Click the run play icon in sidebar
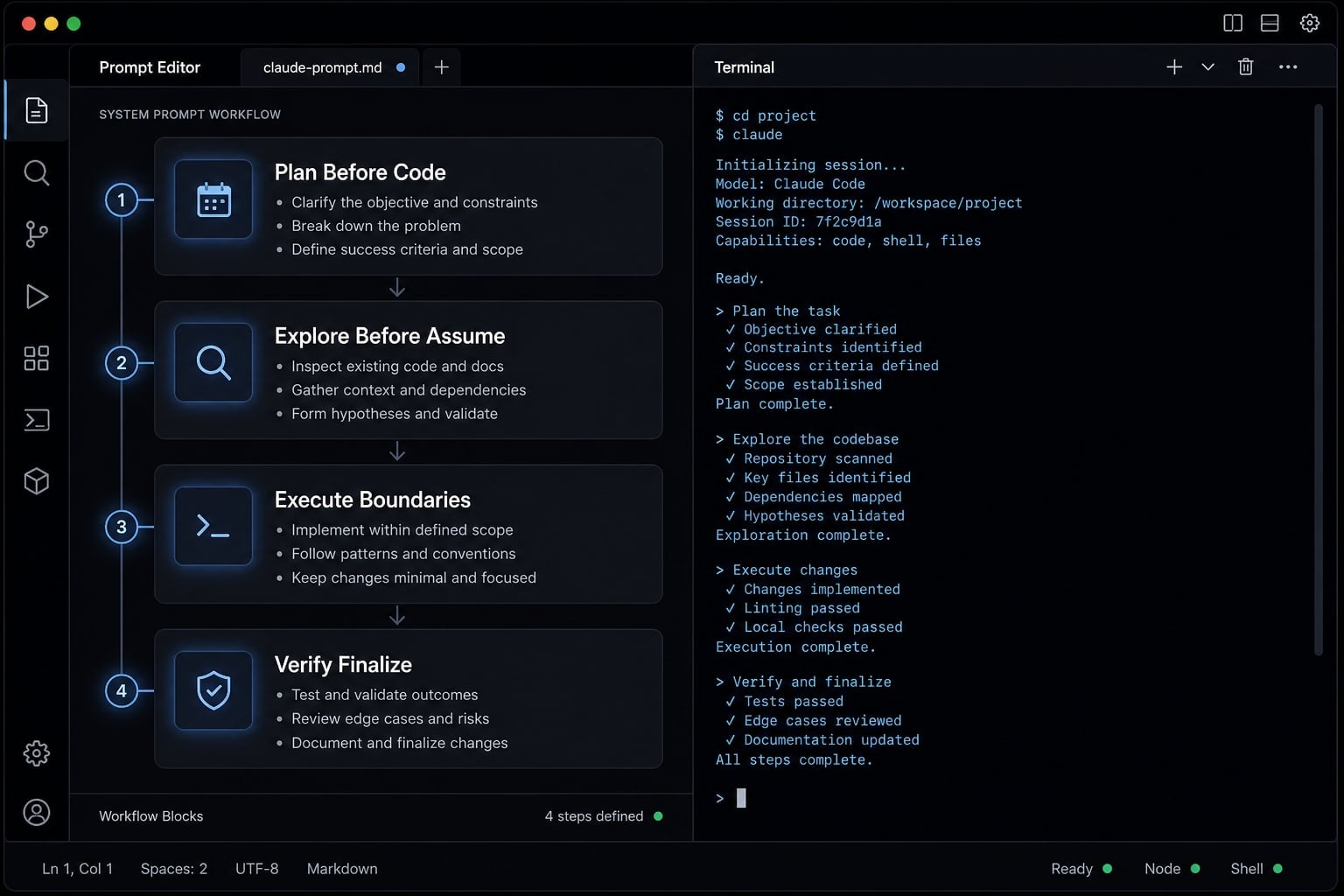1344x896 pixels. (37, 297)
